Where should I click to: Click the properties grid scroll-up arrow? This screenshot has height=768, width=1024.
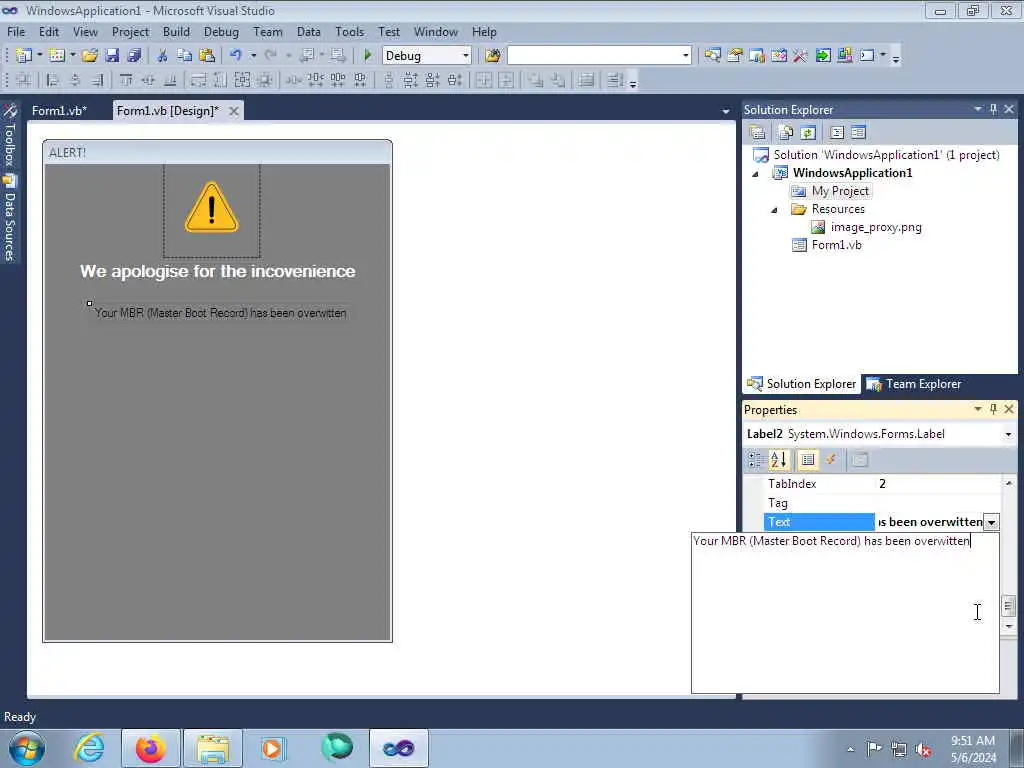pos(1009,483)
